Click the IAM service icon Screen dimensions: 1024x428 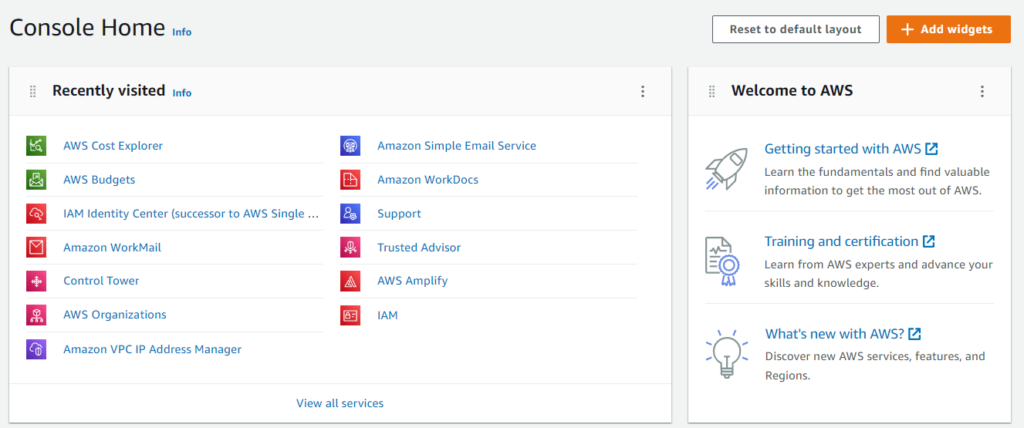coord(350,315)
